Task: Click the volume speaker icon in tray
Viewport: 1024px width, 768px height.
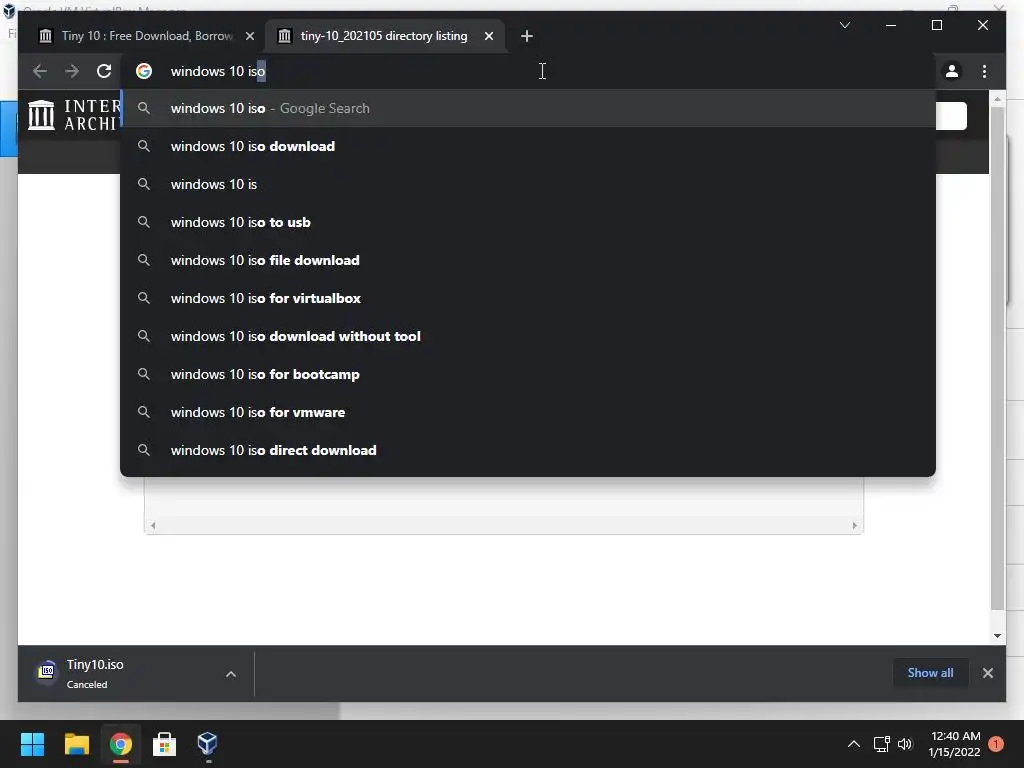Action: pyautogui.click(x=904, y=744)
